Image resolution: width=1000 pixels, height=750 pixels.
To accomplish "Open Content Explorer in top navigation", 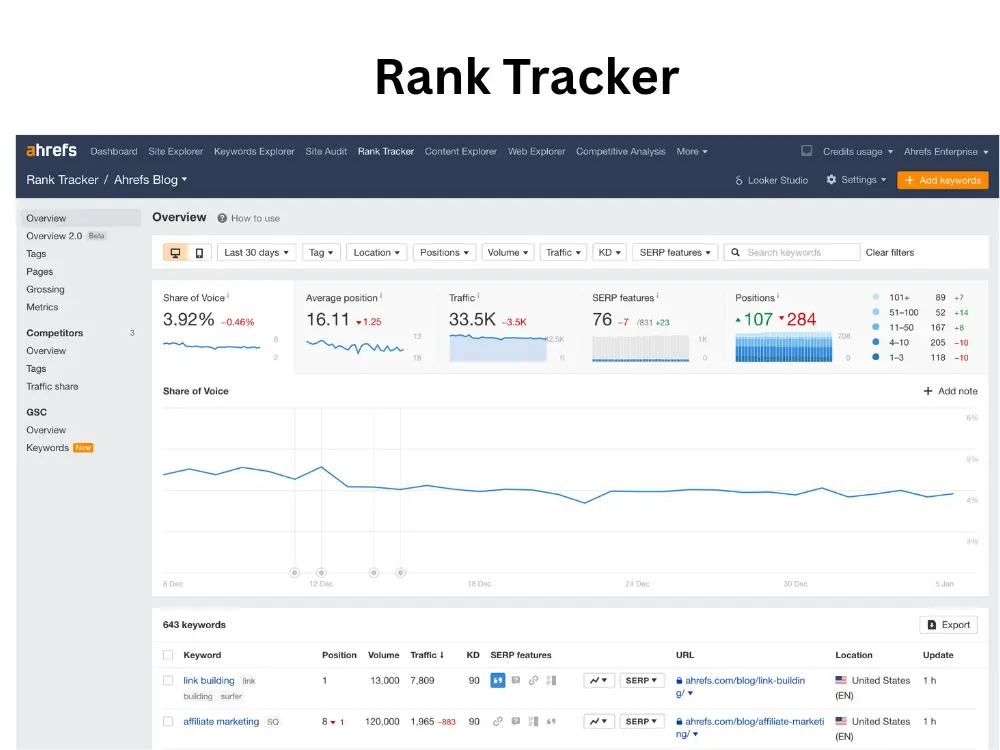I will (x=460, y=152).
